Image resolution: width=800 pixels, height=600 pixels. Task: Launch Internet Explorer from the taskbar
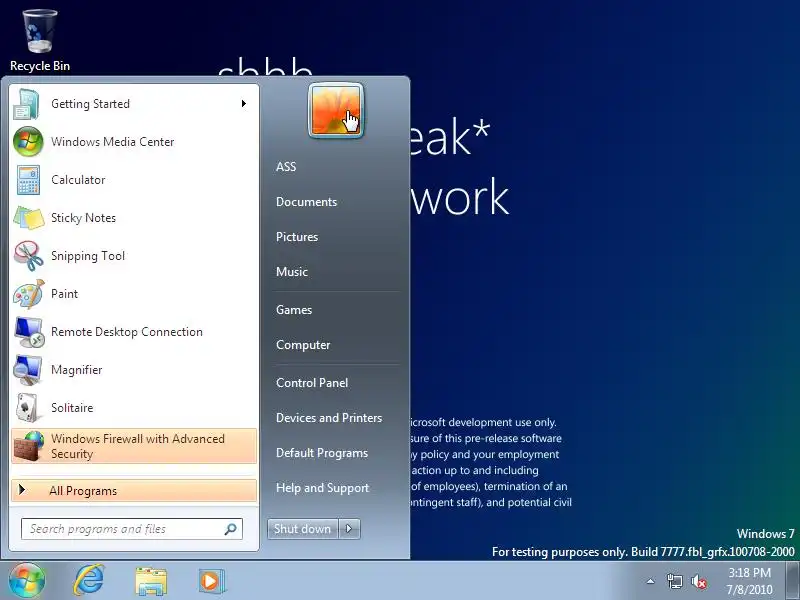pyautogui.click(x=89, y=580)
